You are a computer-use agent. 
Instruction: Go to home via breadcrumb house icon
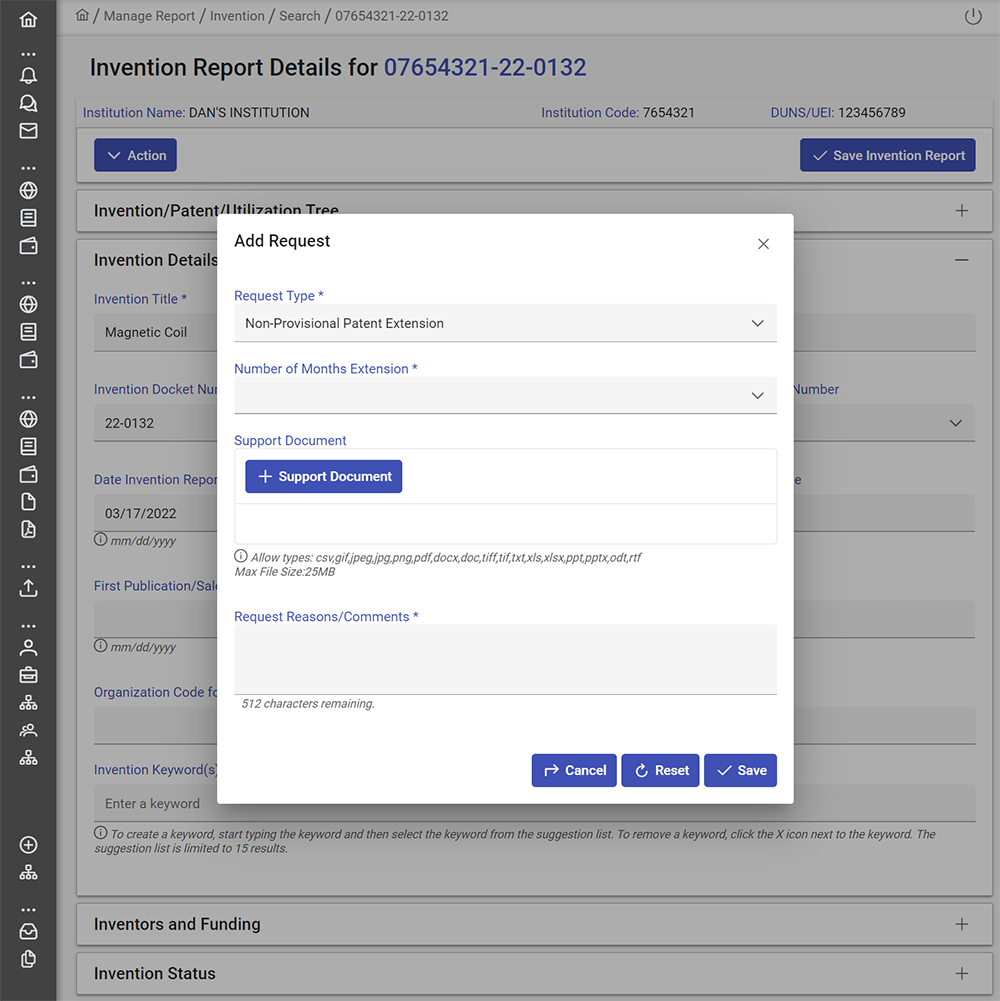pos(82,15)
